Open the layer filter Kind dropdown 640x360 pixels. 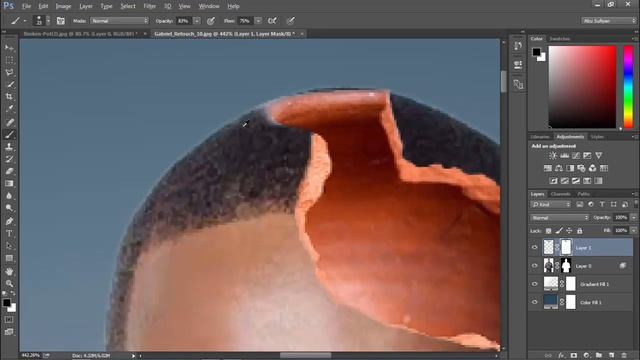(551, 204)
